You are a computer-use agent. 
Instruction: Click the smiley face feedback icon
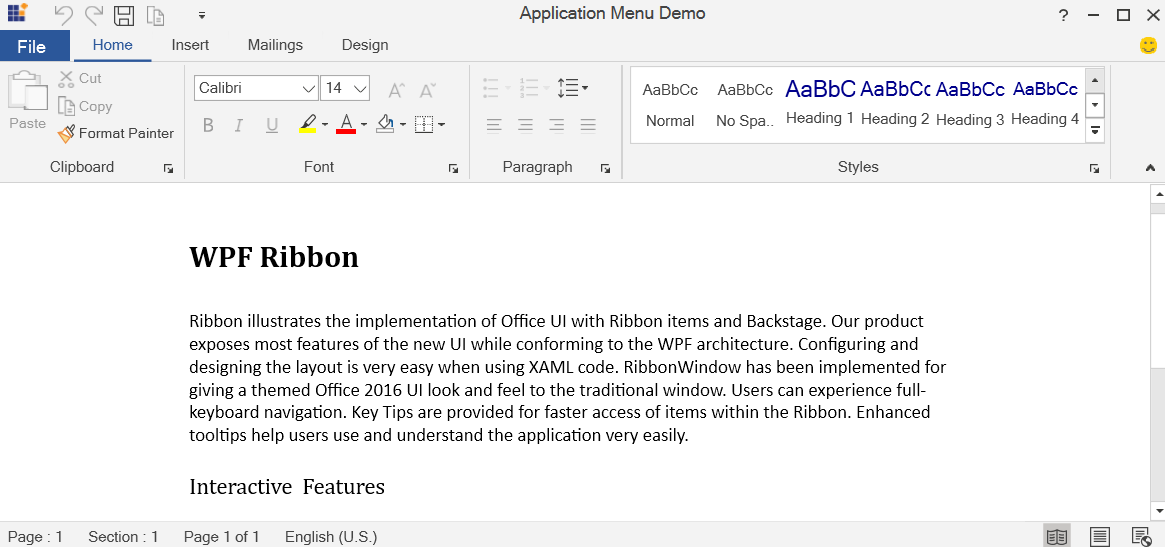click(1148, 45)
